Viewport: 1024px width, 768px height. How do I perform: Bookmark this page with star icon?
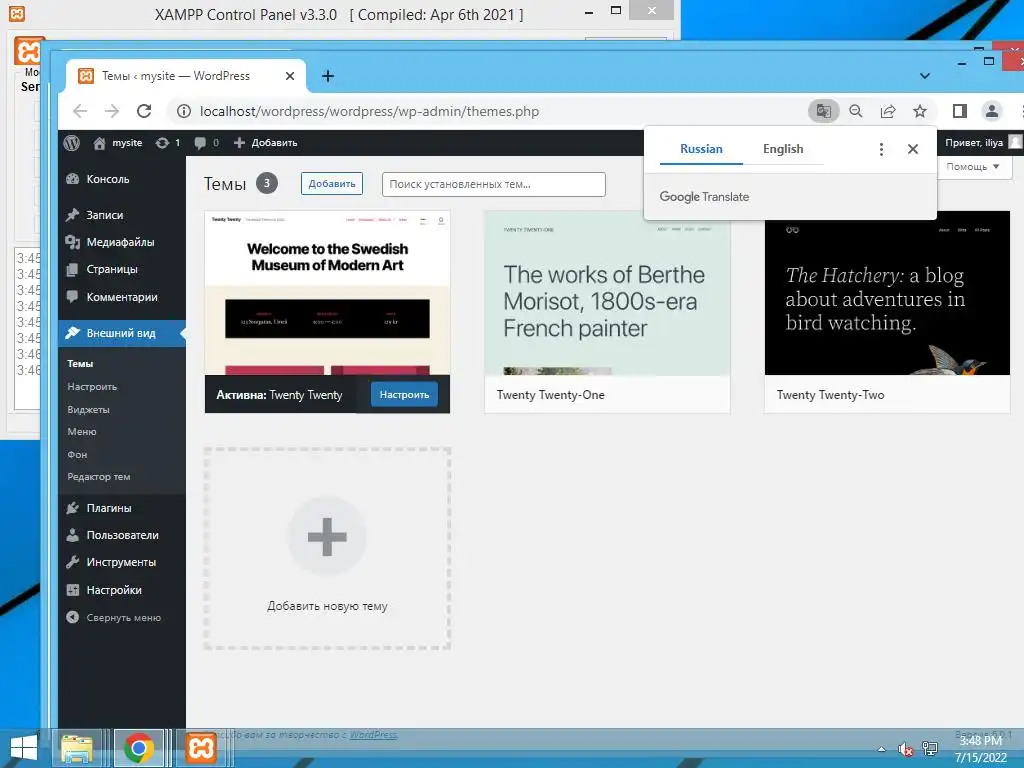click(x=920, y=111)
